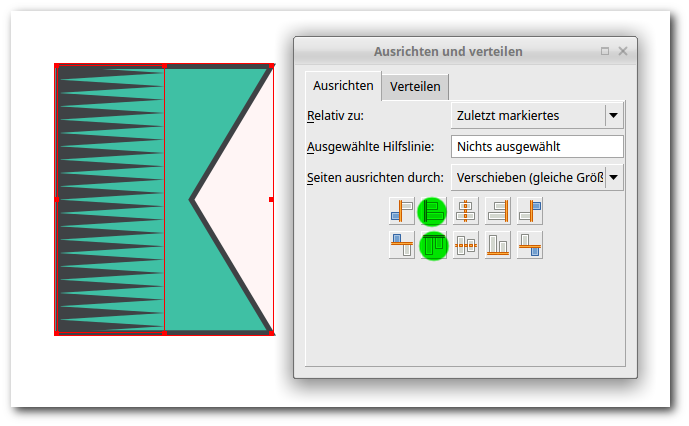Click the pale pink triangle area
This screenshot has width=689, height=426.
245,200
